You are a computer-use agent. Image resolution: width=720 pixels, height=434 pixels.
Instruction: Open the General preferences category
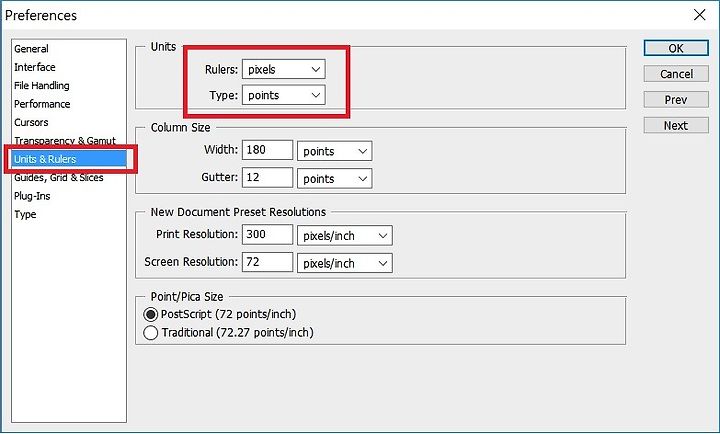pyautogui.click(x=31, y=49)
